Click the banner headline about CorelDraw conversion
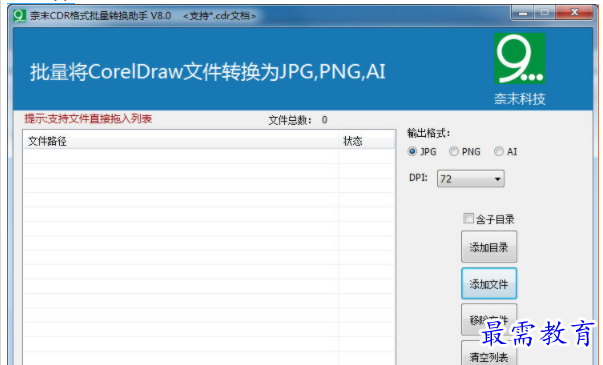The width and height of the screenshot is (603, 365). click(208, 72)
